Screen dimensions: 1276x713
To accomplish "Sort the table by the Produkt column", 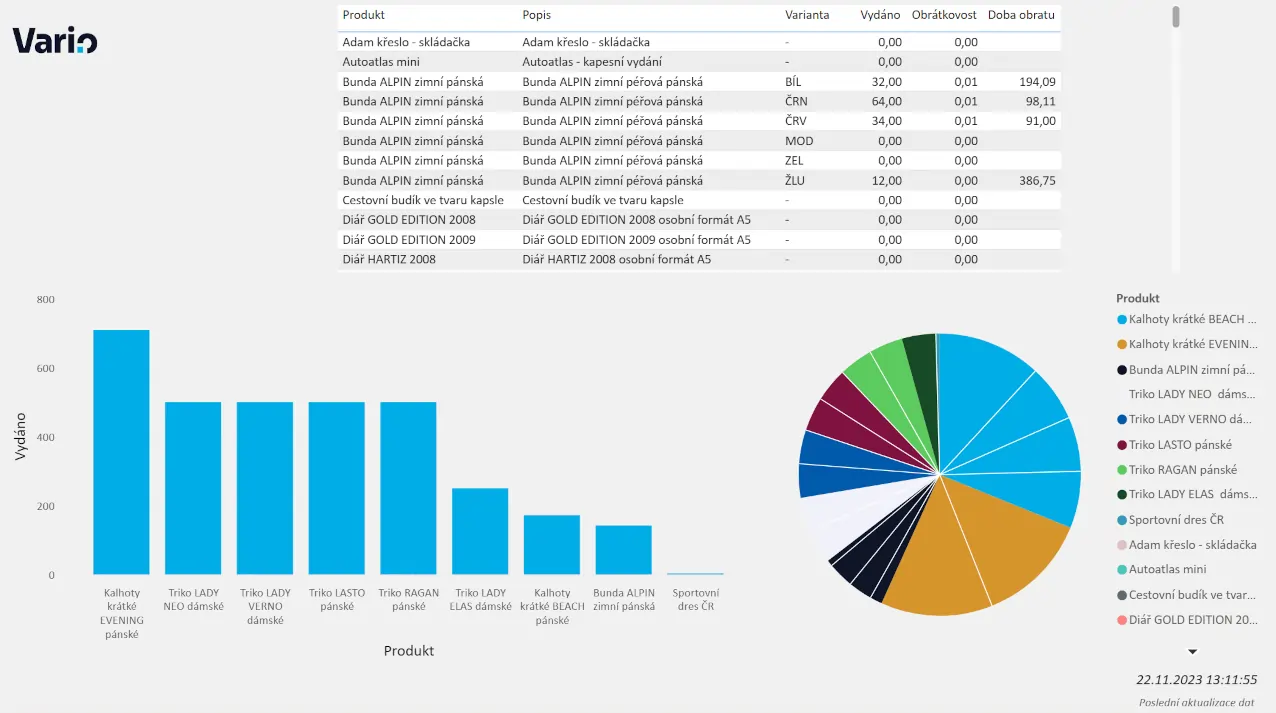I will [x=364, y=16].
